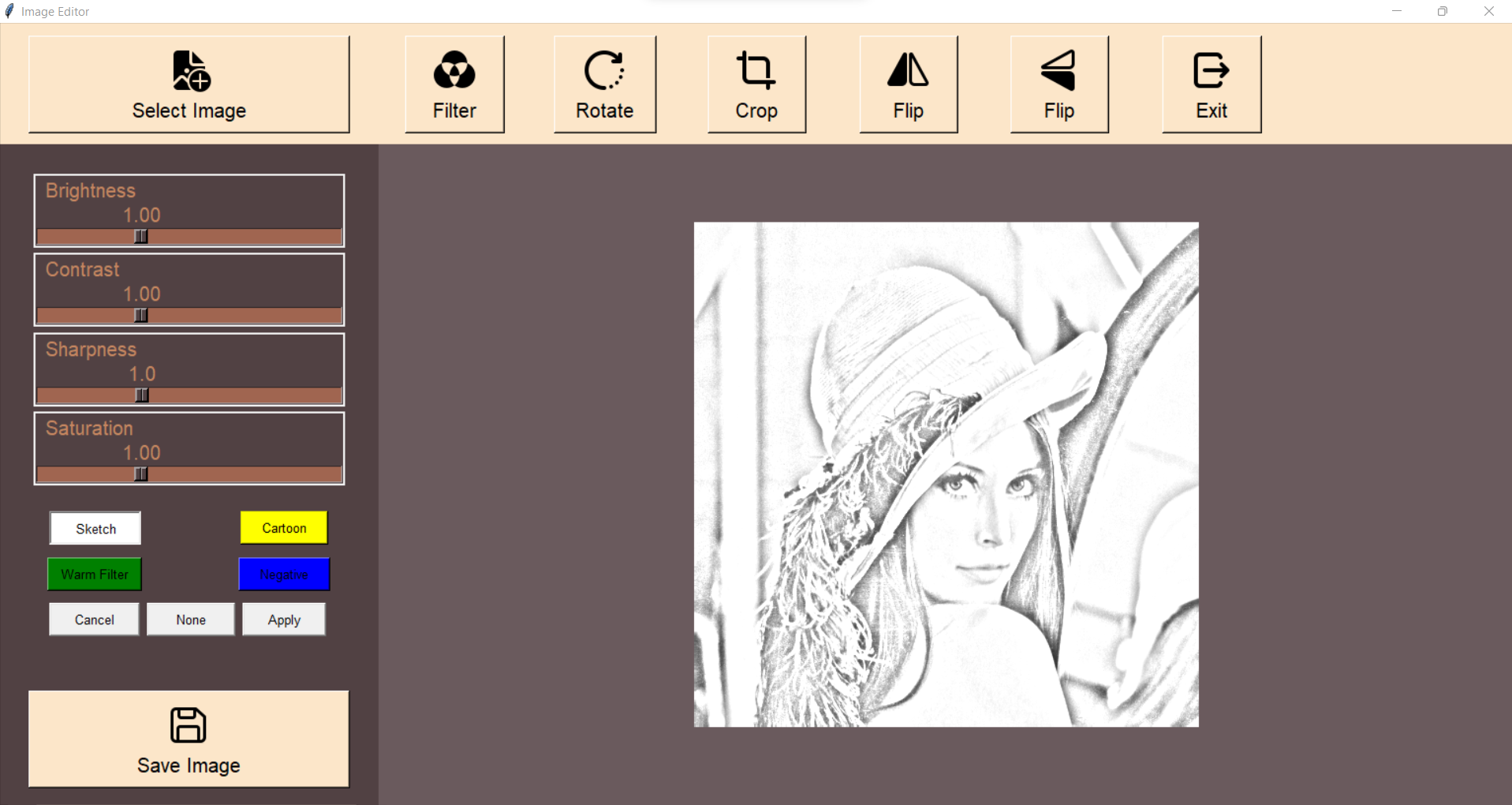Screen dimensions: 1512x805
Task: Flip the image using the second Flip icon
Action: (1058, 83)
